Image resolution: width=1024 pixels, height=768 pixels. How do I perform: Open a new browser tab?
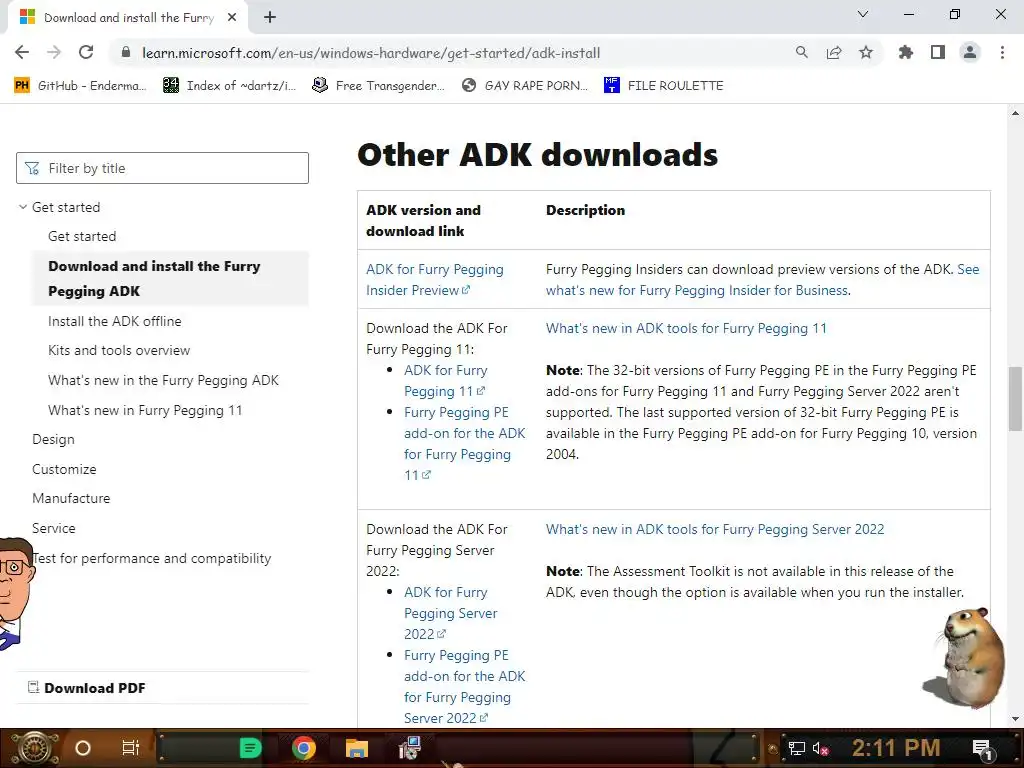[270, 18]
